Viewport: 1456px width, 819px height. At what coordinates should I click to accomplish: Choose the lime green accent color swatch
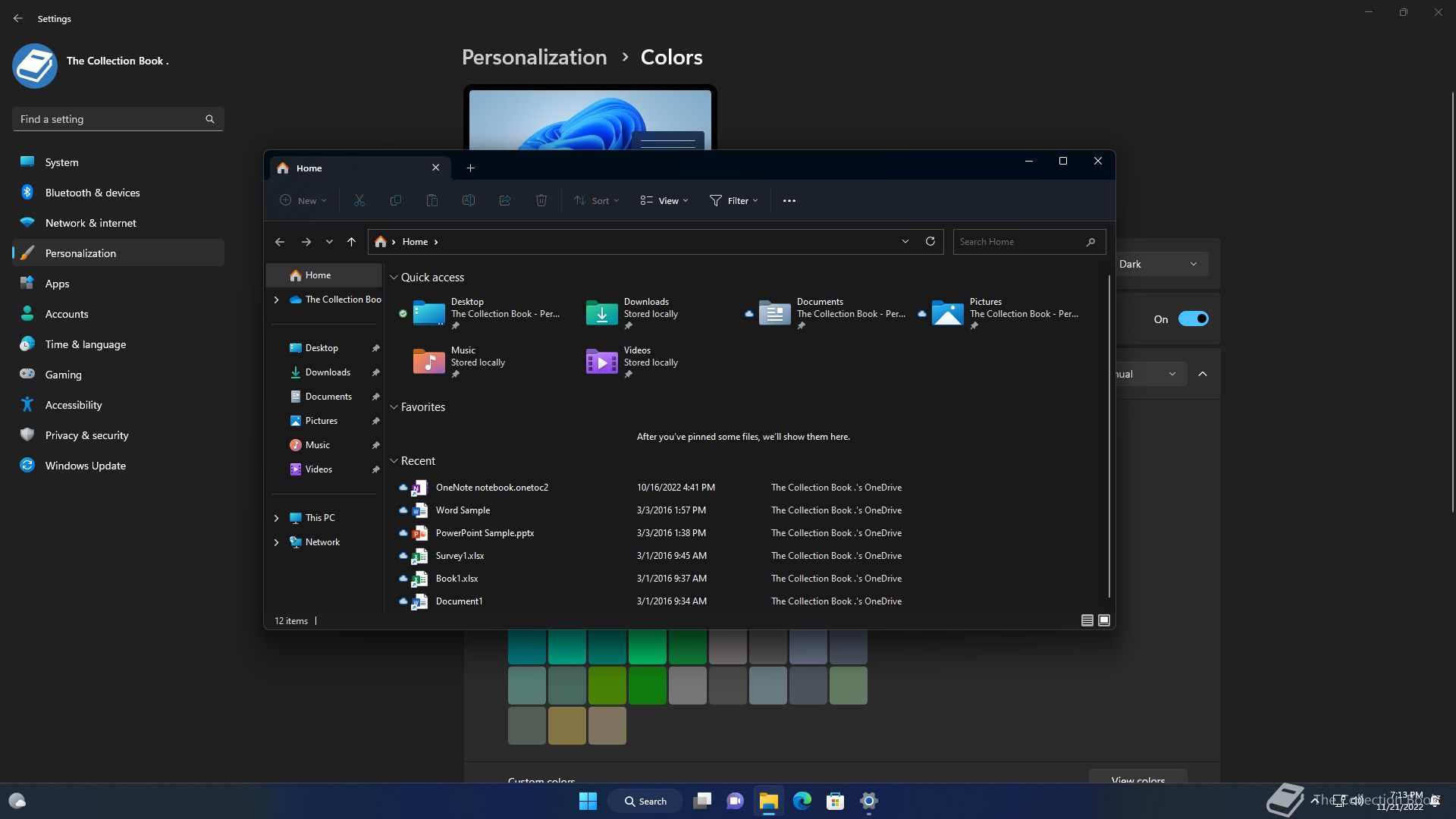[607, 686]
